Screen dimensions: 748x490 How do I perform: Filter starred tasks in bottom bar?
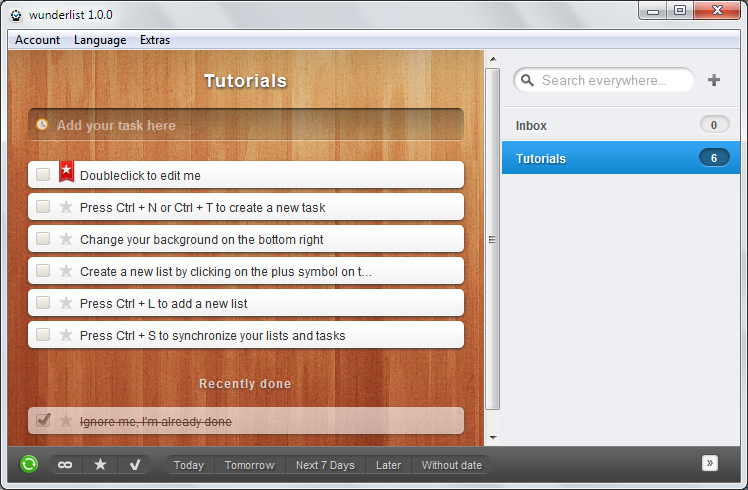click(100, 465)
